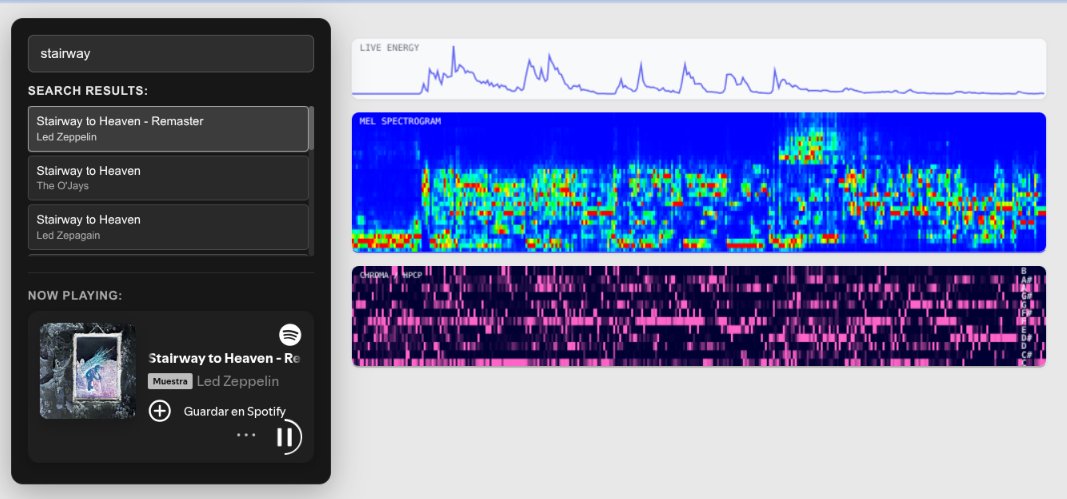Click the LIVE ENERGY label
Viewport: 1067px width, 499px height.
click(x=389, y=48)
